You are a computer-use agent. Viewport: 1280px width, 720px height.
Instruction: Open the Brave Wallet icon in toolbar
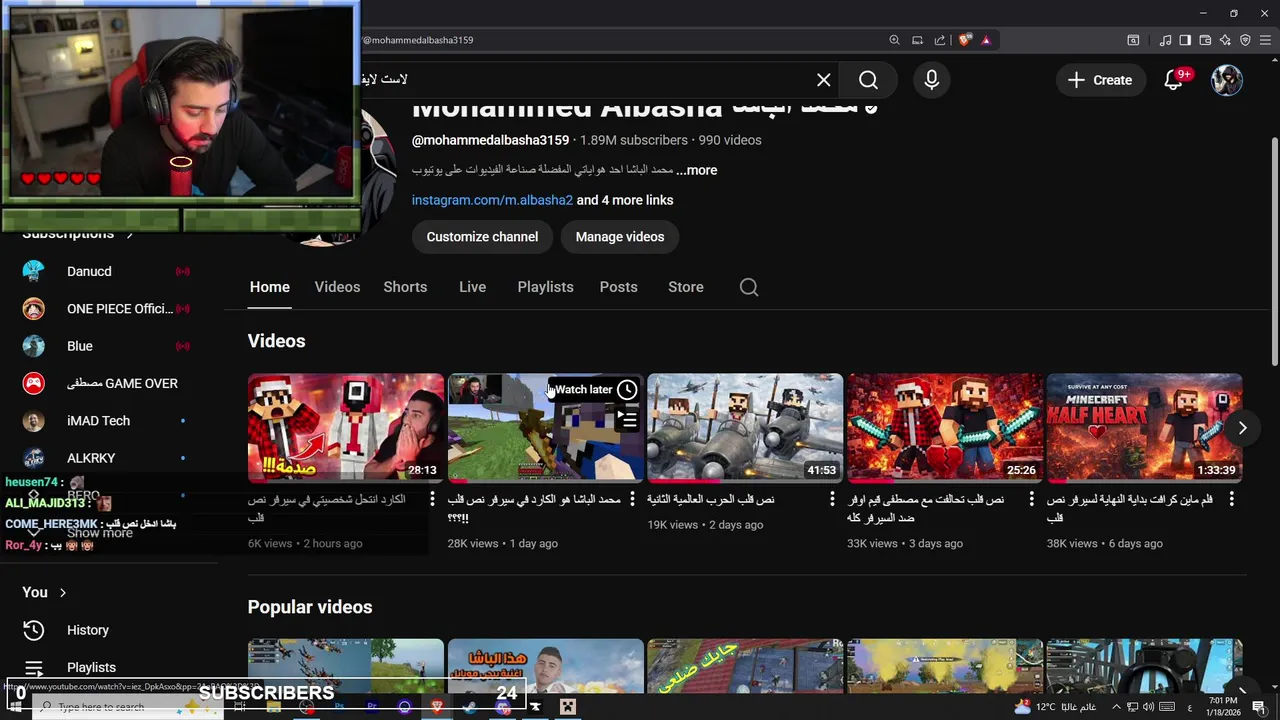1205,40
